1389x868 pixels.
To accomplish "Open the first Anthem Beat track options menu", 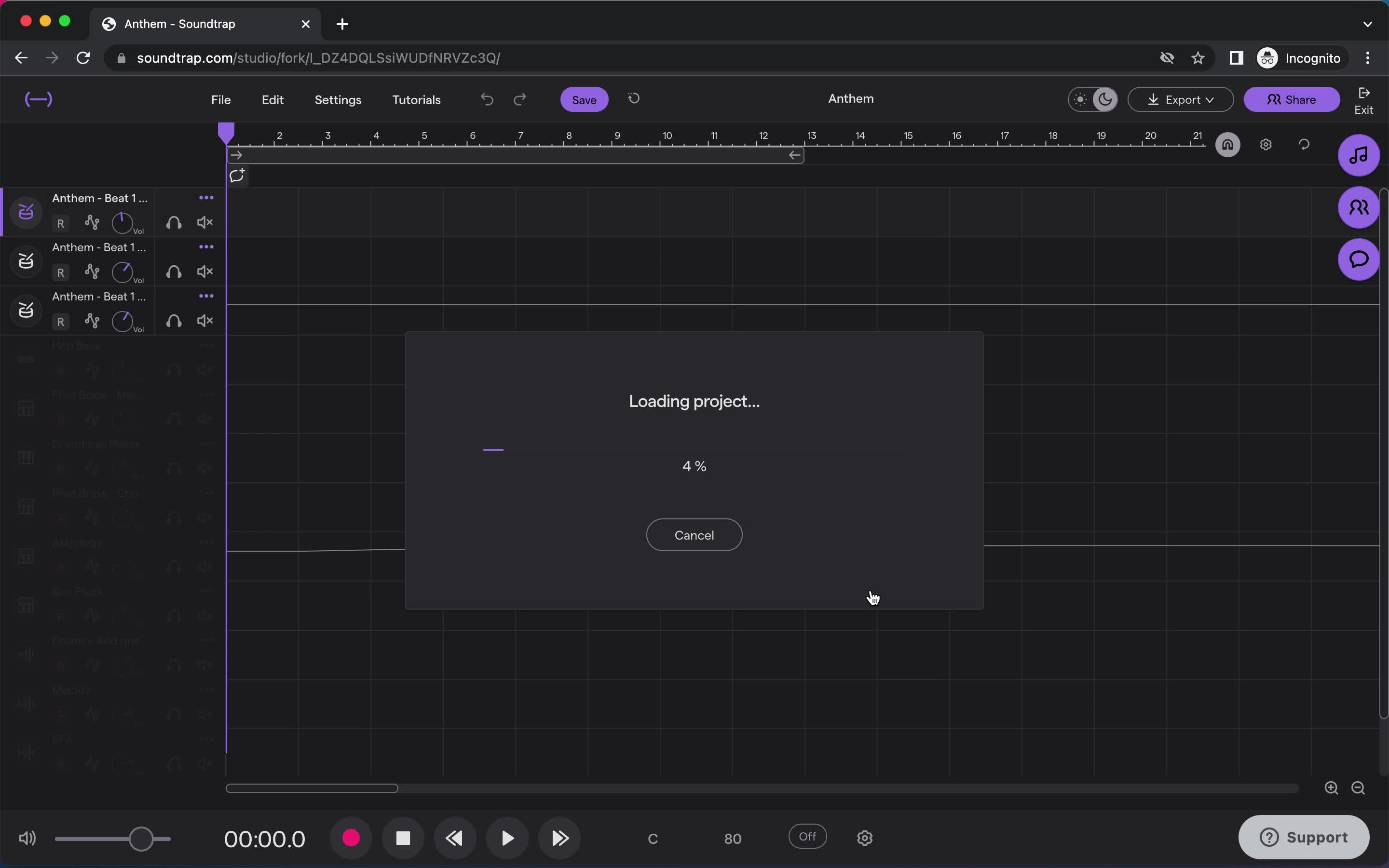I will tap(206, 198).
